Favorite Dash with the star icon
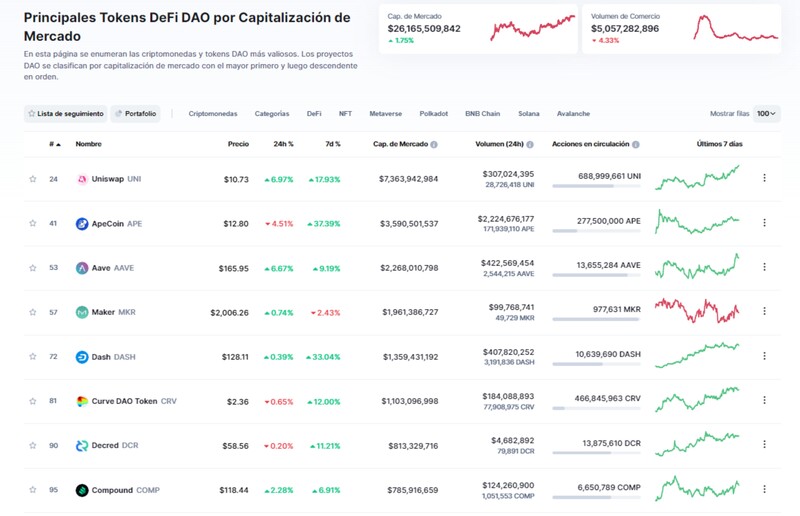 pyautogui.click(x=33, y=356)
